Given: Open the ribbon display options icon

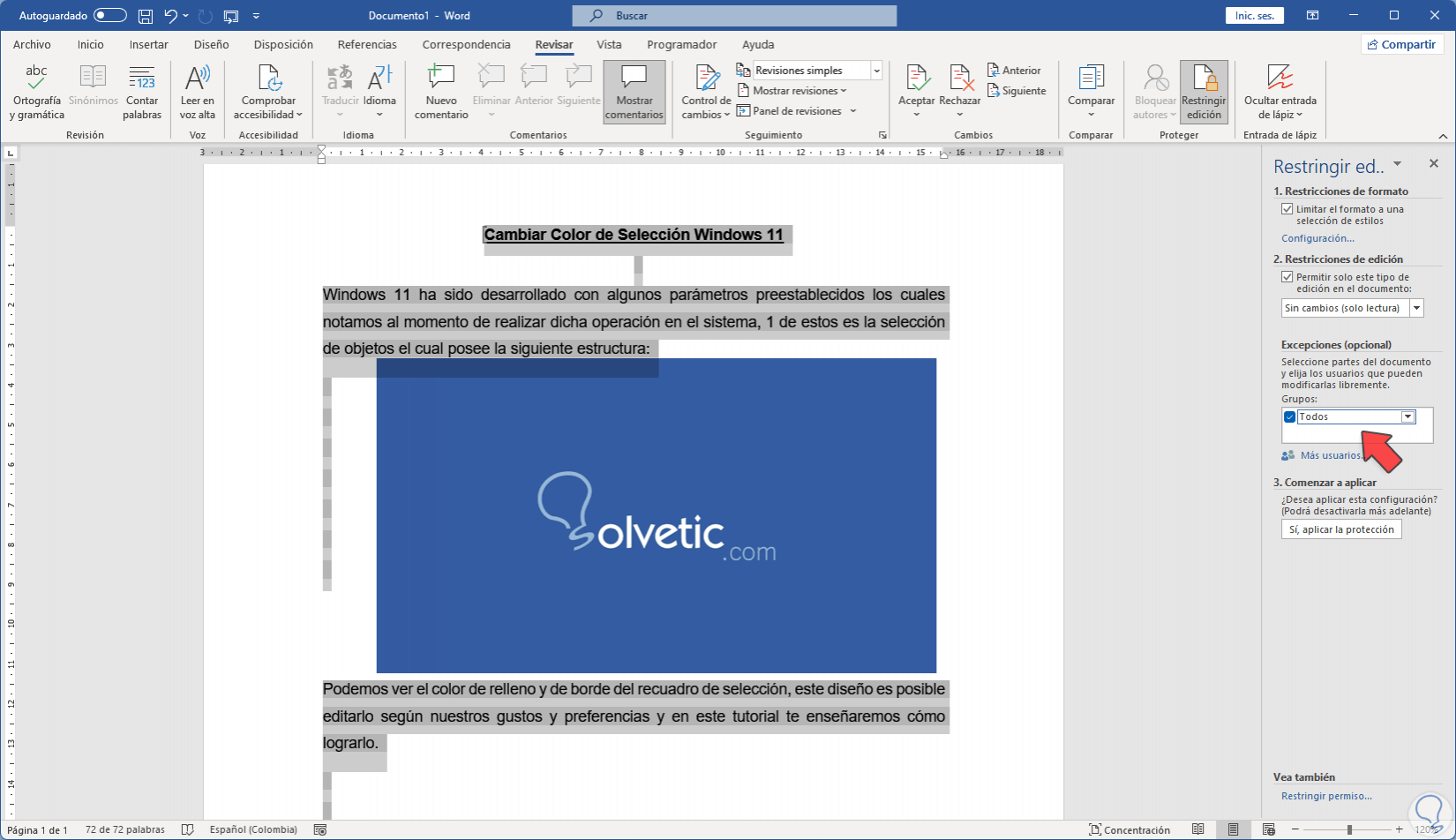Looking at the screenshot, I should (1313, 16).
